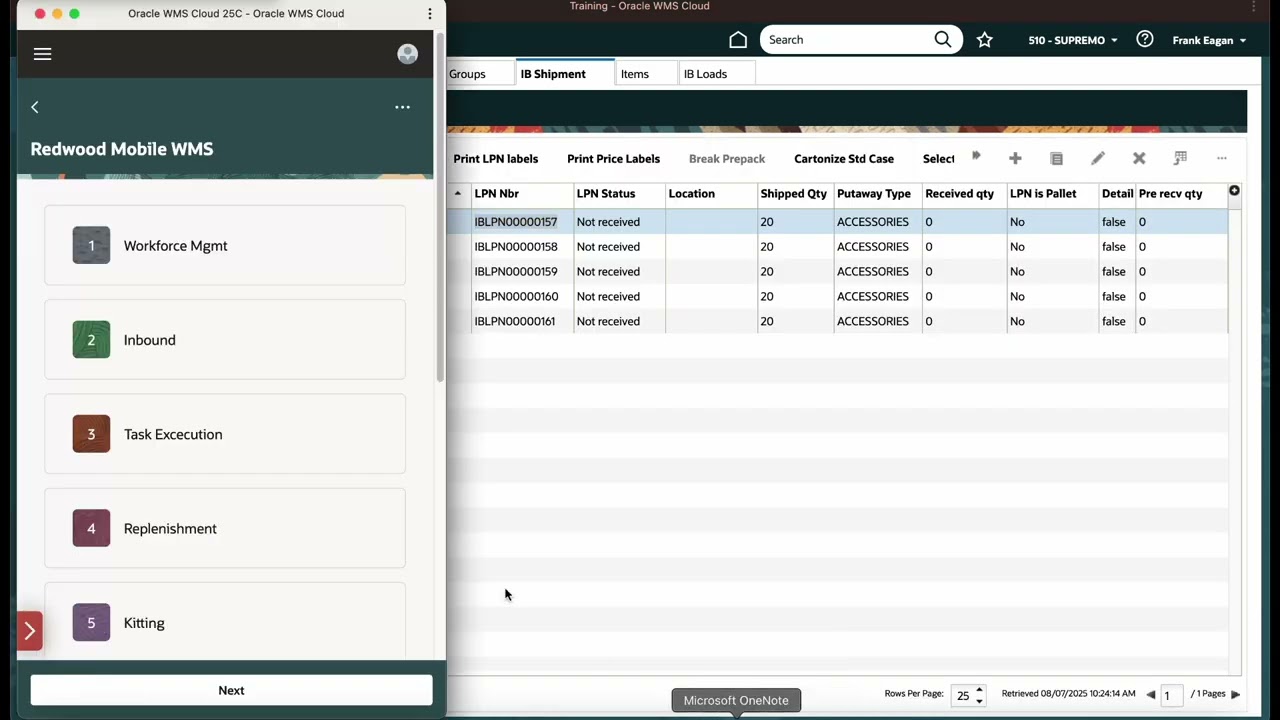Click the Cartonize Std Case button
1280x720 pixels.
coord(844,158)
